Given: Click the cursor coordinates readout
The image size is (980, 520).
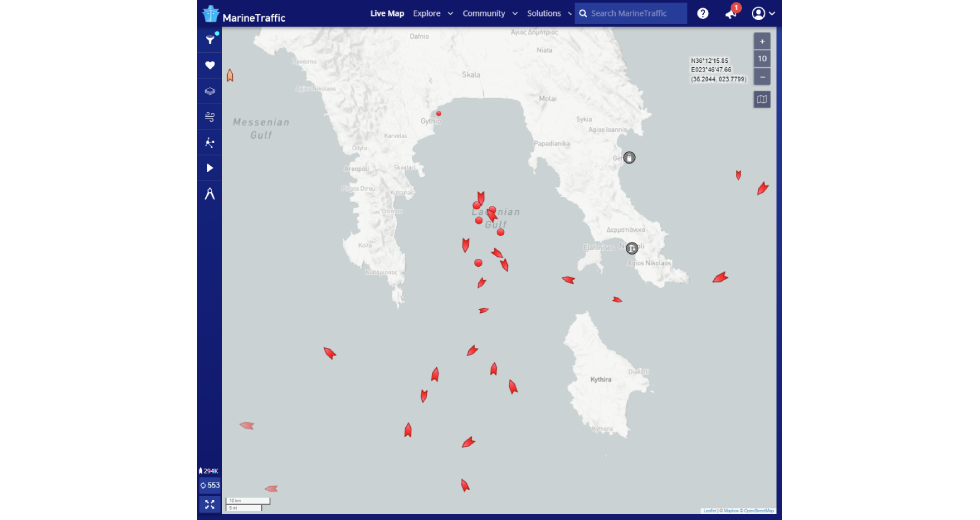Looking at the screenshot, I should (718, 70).
